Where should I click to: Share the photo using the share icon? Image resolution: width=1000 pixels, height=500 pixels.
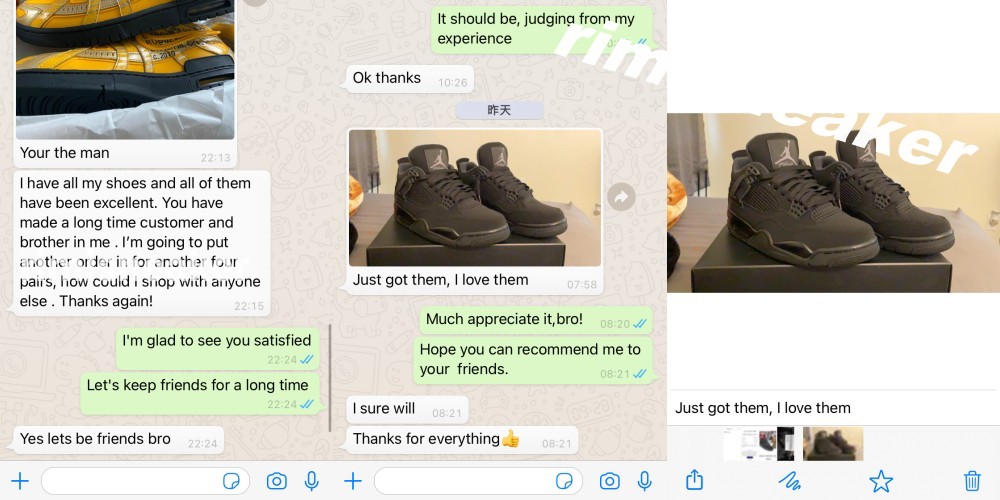(695, 480)
